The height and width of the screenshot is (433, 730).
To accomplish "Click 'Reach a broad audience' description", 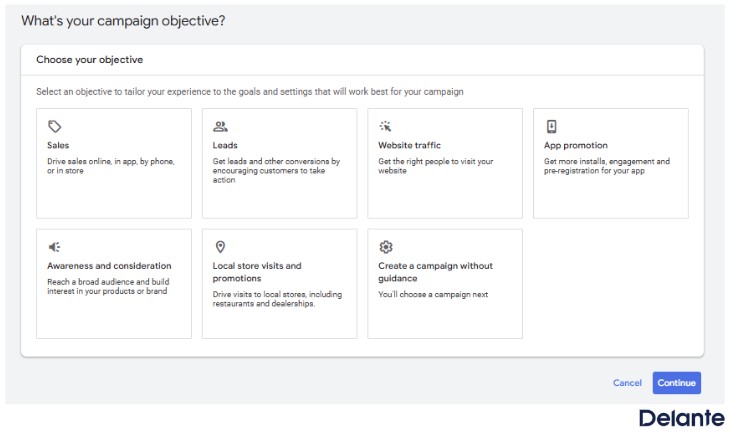I will point(108,286).
